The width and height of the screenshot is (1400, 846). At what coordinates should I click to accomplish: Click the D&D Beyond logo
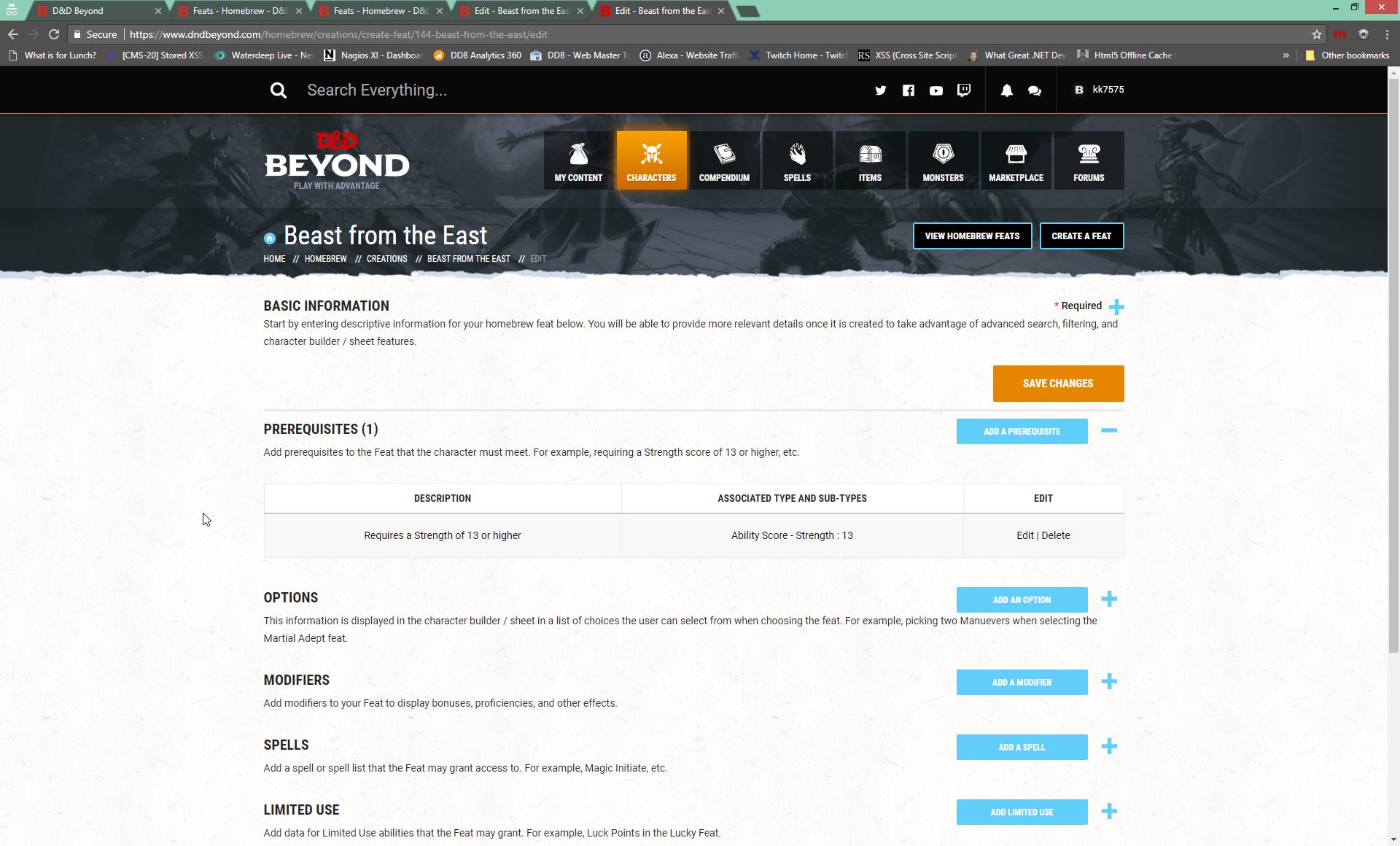(x=336, y=160)
